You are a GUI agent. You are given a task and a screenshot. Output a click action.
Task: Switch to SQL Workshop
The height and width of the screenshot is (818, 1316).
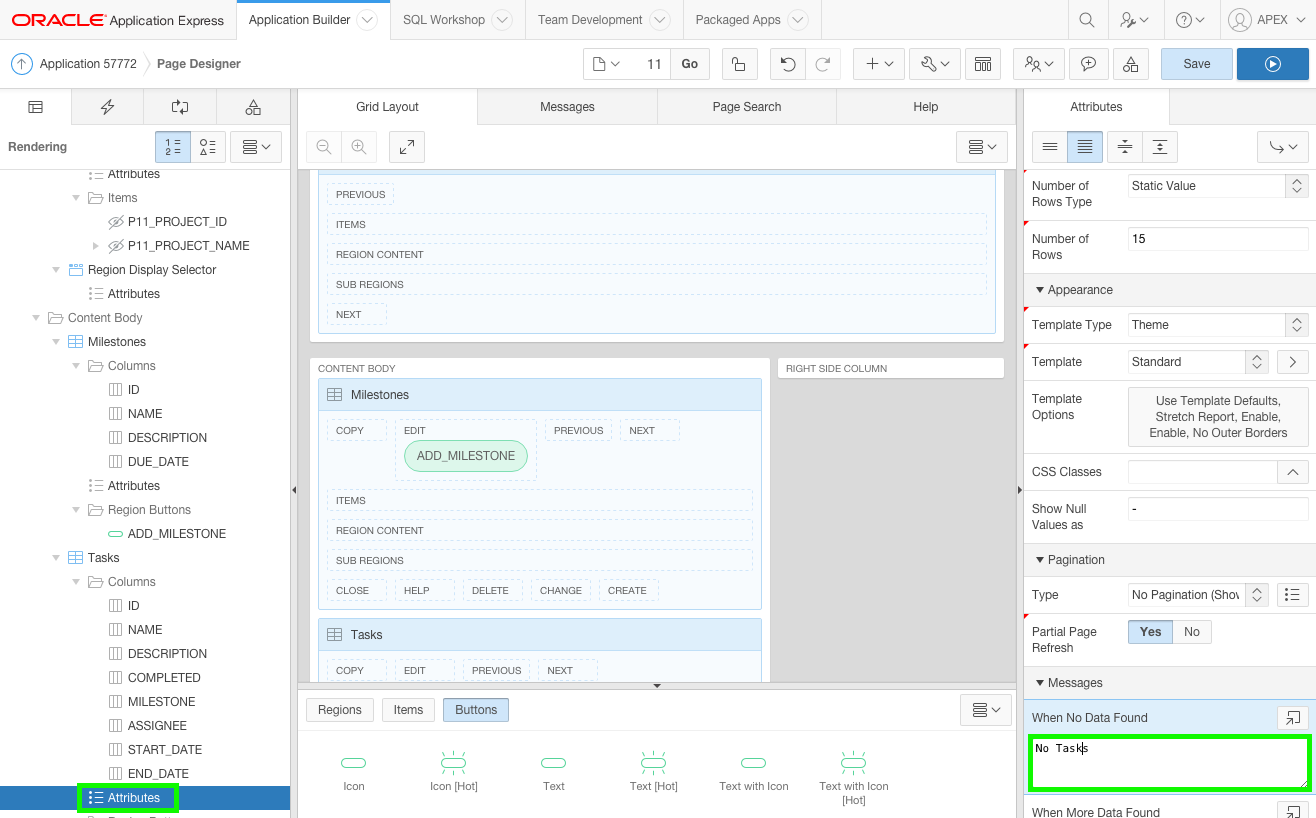point(444,19)
